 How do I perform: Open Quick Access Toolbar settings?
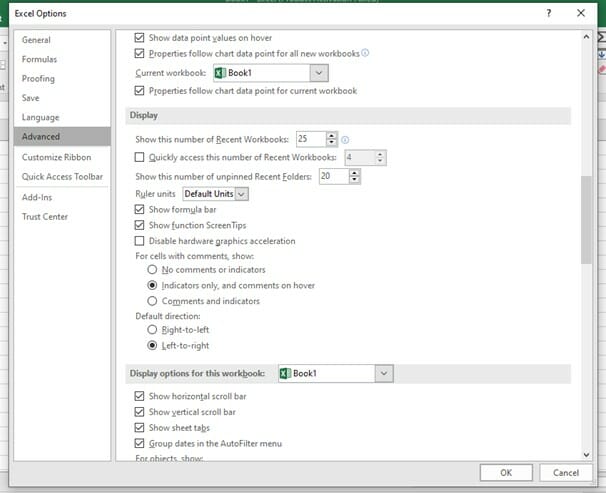click(x=62, y=177)
